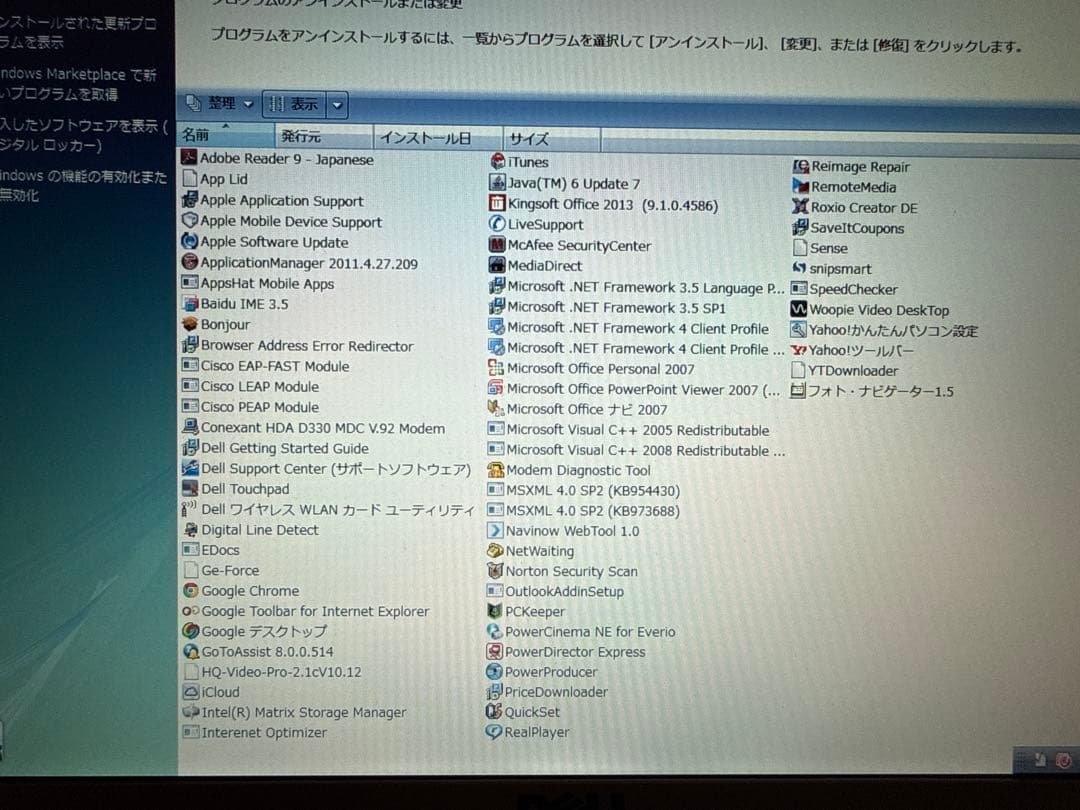Open the 整理 dropdown menu

(220, 104)
